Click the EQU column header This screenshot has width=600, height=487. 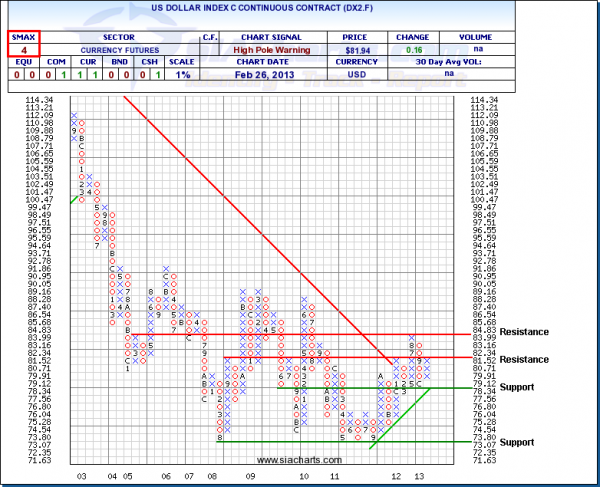(x=11, y=61)
